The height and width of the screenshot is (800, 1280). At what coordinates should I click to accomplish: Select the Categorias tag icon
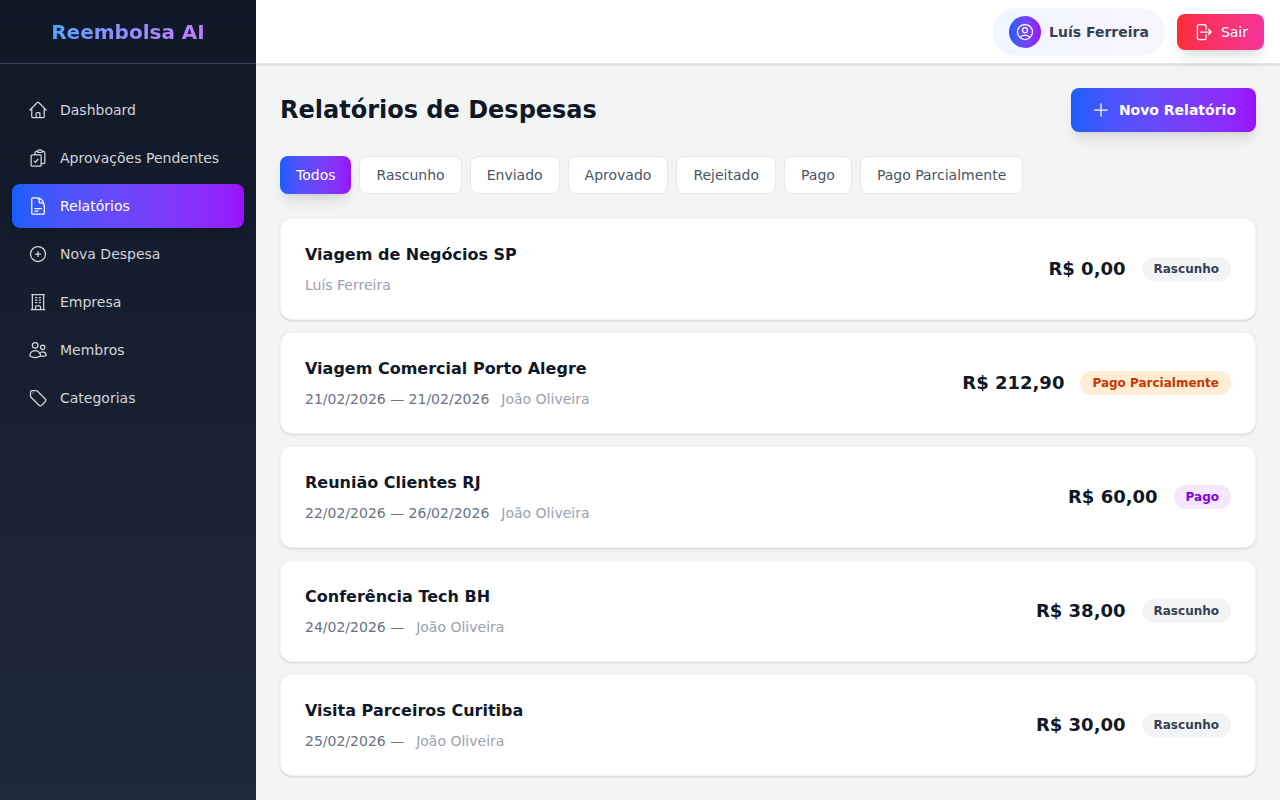(x=38, y=397)
